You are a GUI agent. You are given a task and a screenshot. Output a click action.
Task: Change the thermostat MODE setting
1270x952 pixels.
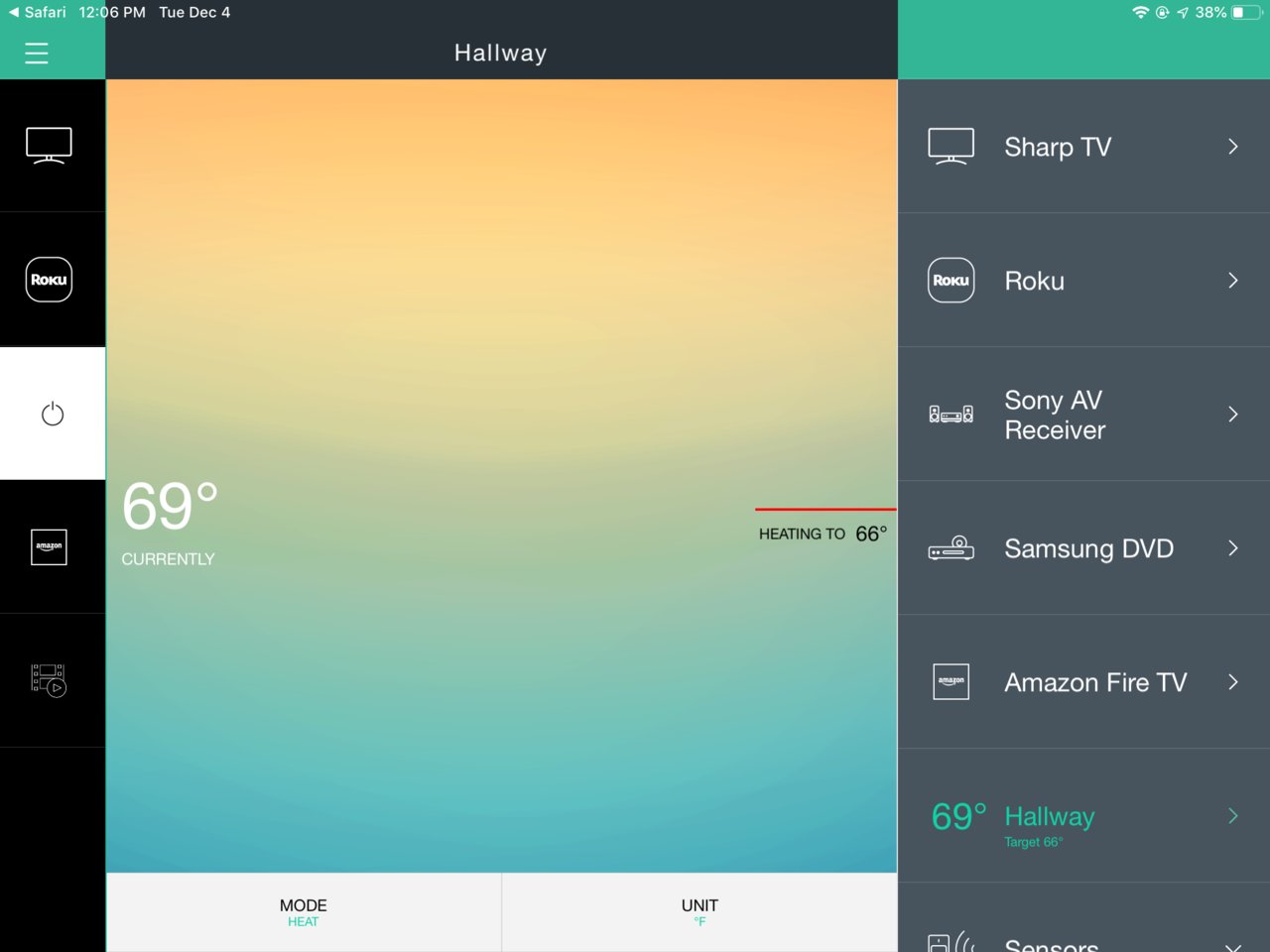click(304, 912)
